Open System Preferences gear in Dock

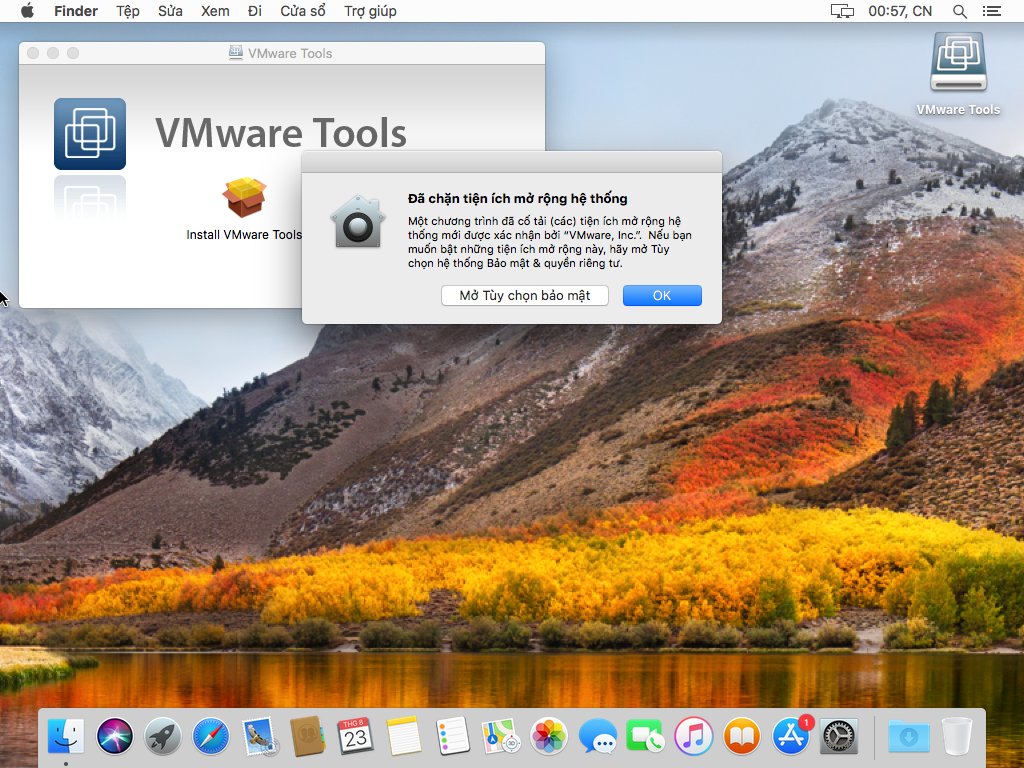click(839, 736)
